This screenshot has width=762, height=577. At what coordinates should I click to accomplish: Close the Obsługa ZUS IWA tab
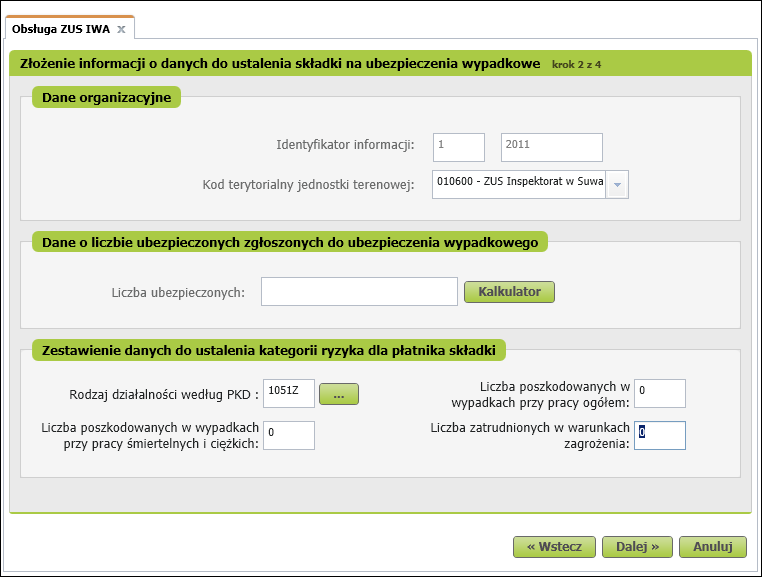coord(121,30)
